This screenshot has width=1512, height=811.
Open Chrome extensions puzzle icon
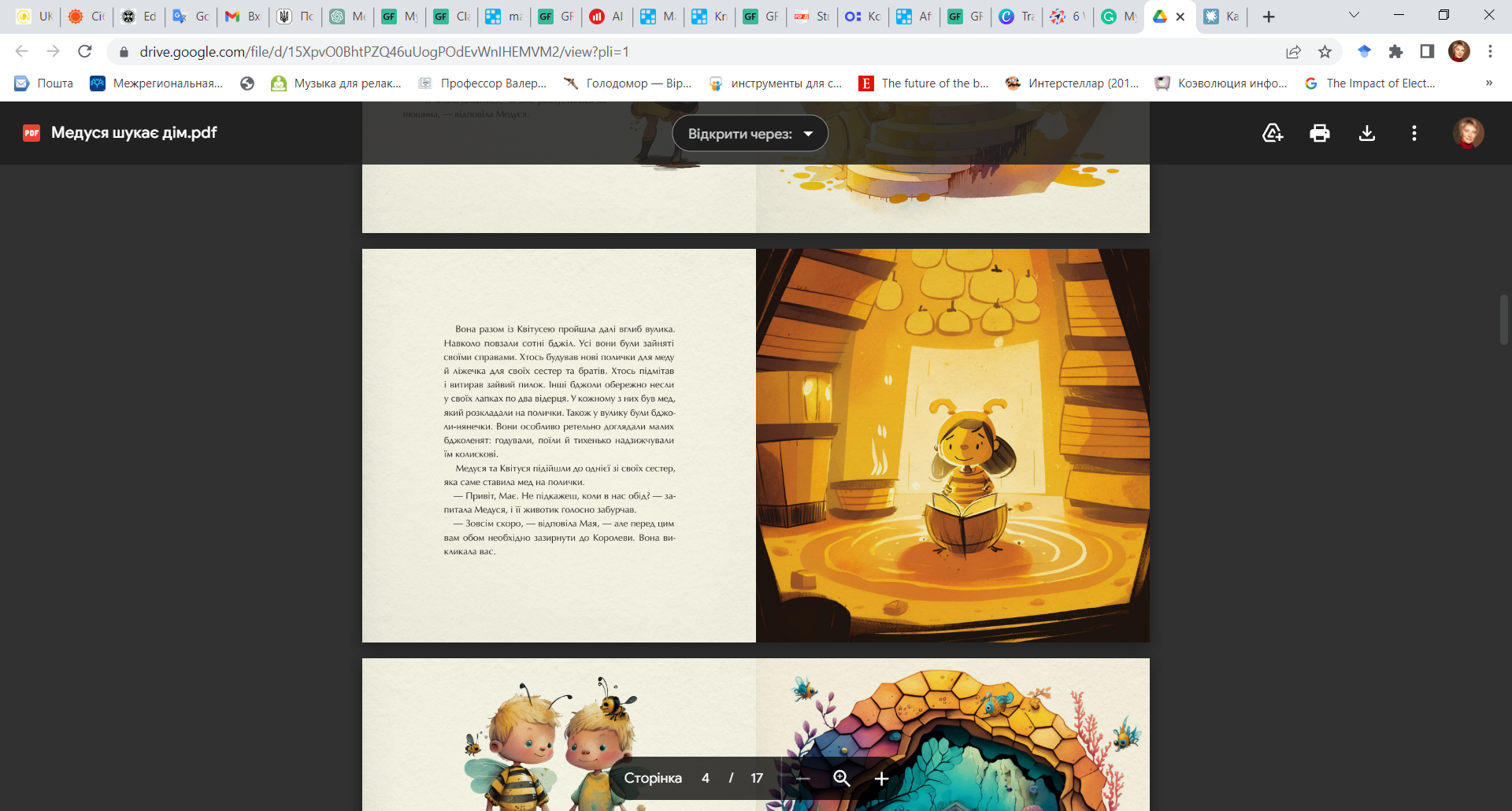[1395, 52]
